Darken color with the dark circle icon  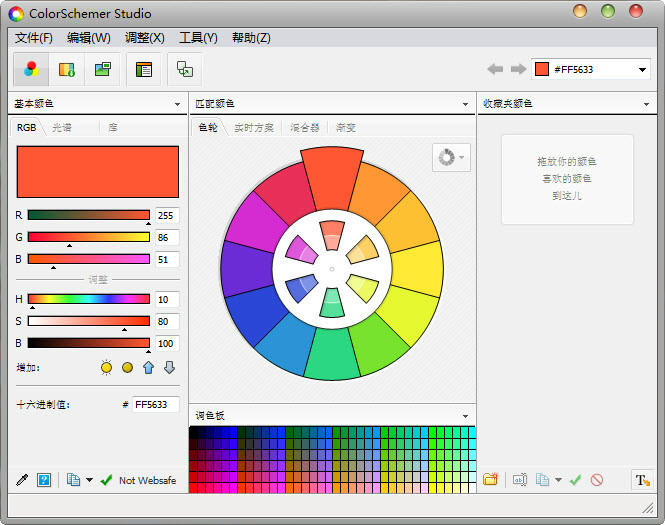[x=127, y=367]
